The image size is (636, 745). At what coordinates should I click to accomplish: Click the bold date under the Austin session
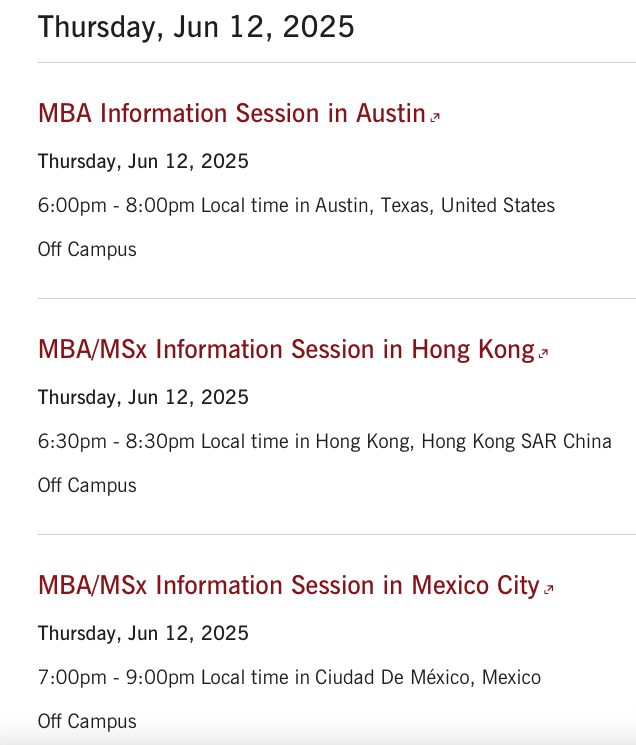[143, 162]
